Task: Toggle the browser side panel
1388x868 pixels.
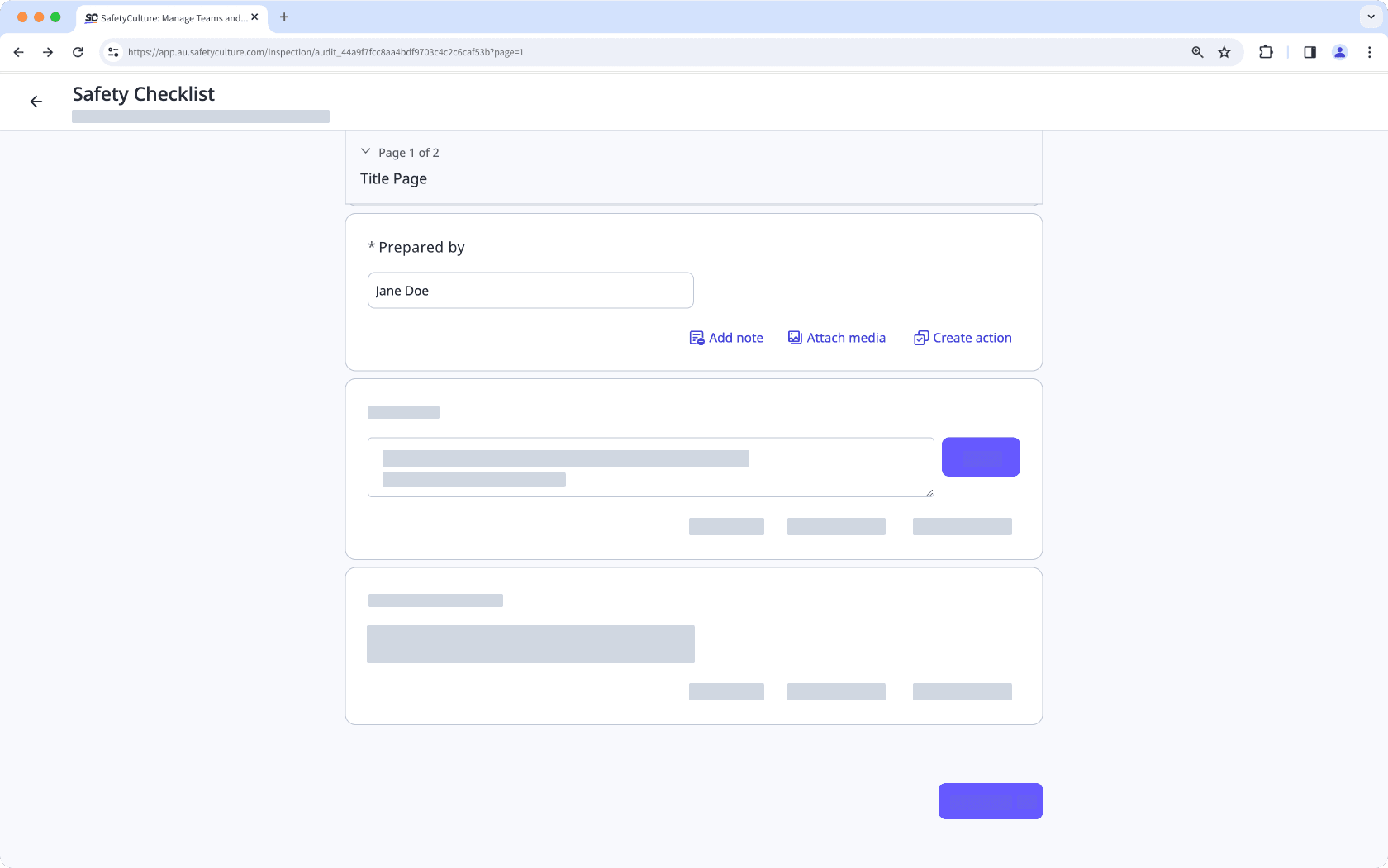Action: (1310, 52)
